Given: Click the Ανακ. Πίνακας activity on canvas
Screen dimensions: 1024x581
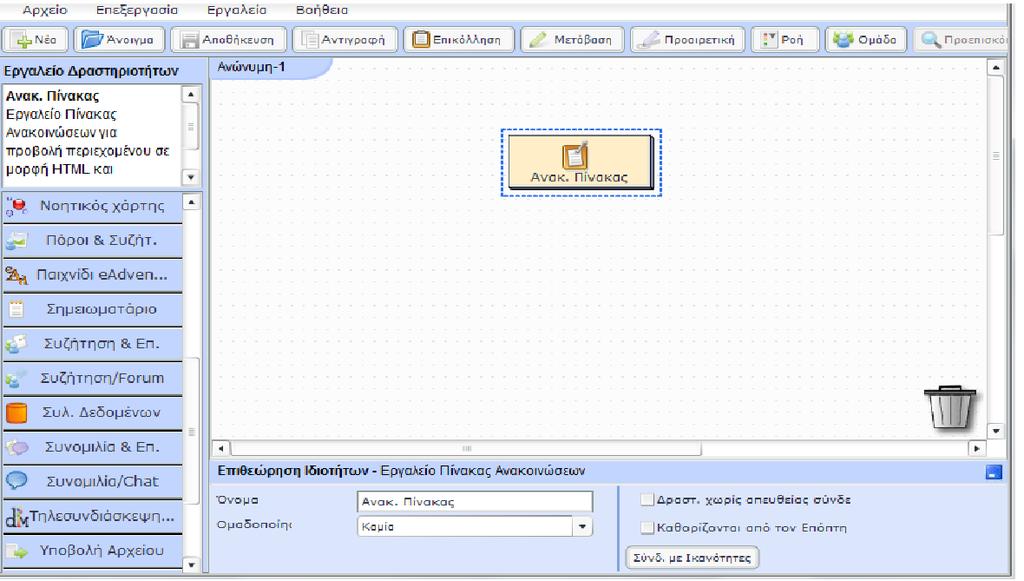Looking at the screenshot, I should tap(580, 162).
